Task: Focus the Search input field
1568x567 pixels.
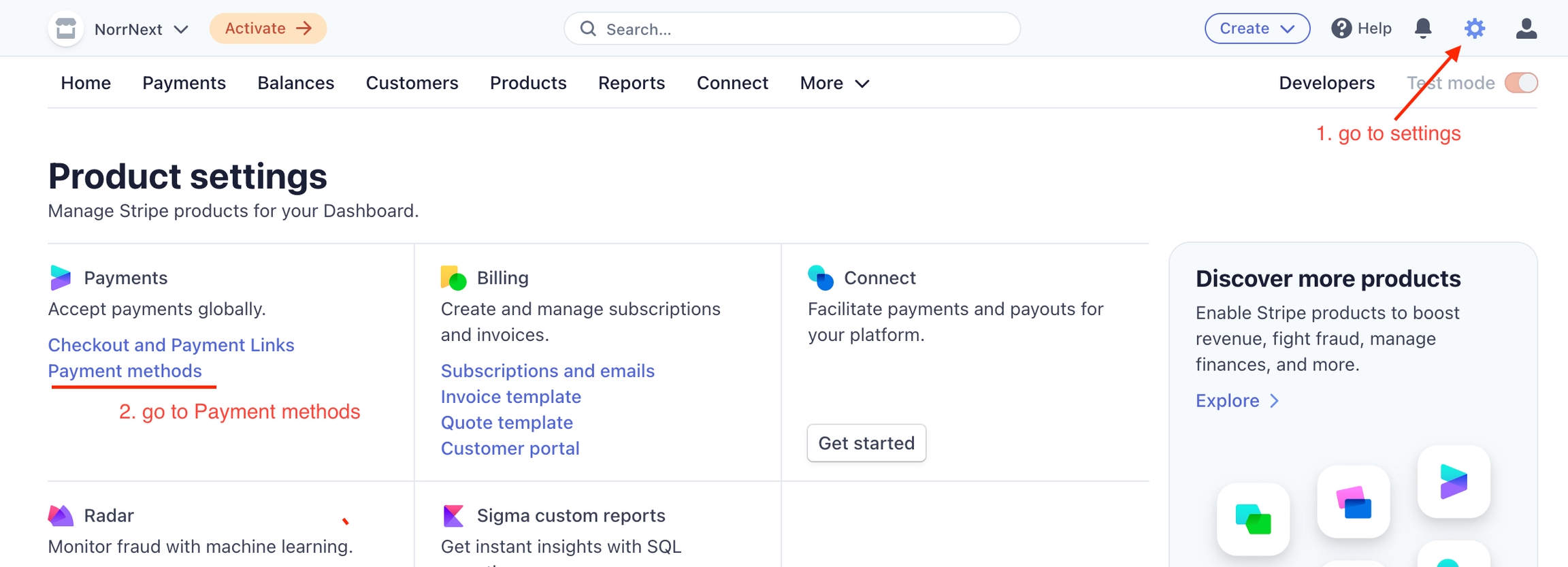Action: click(803, 29)
